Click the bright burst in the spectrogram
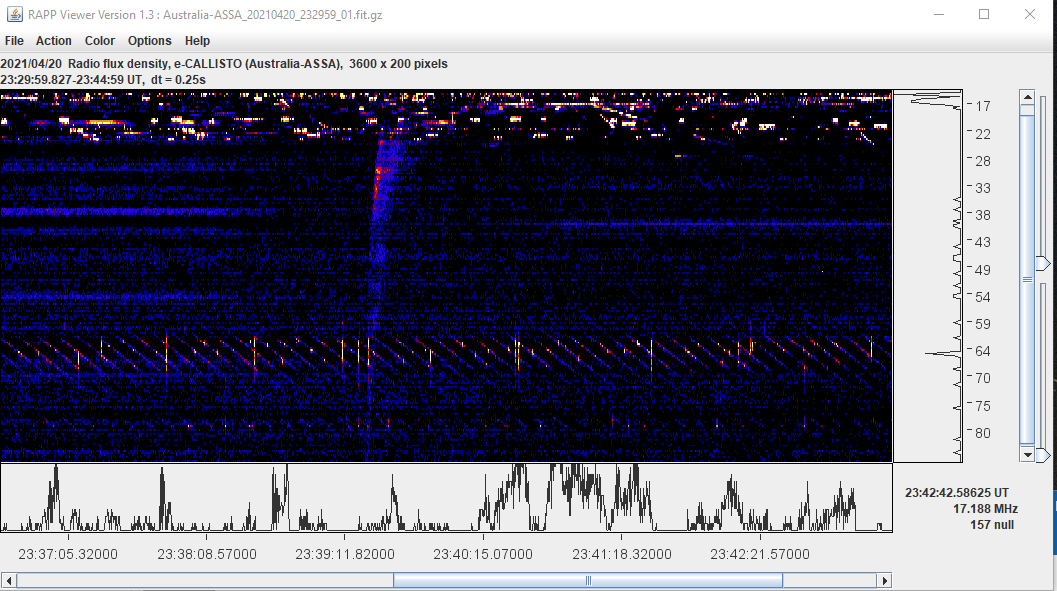Viewport: 1057px width, 591px height. (382, 180)
